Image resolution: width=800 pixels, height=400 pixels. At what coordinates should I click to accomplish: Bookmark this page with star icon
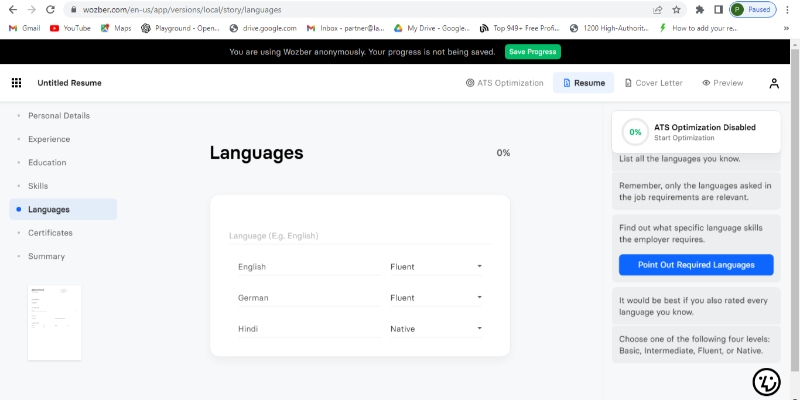(677, 9)
